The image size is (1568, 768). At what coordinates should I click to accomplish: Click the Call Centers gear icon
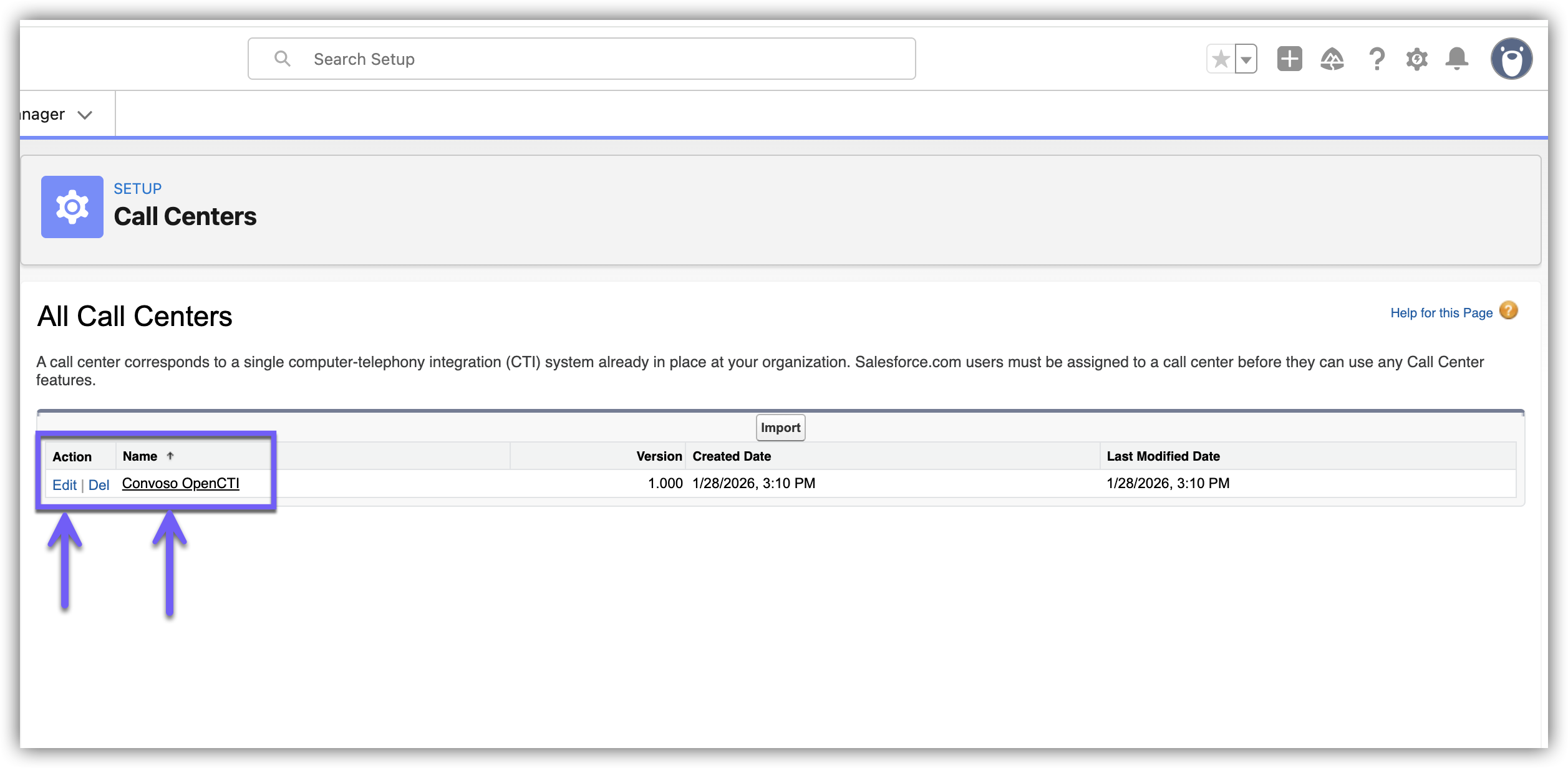pos(72,207)
